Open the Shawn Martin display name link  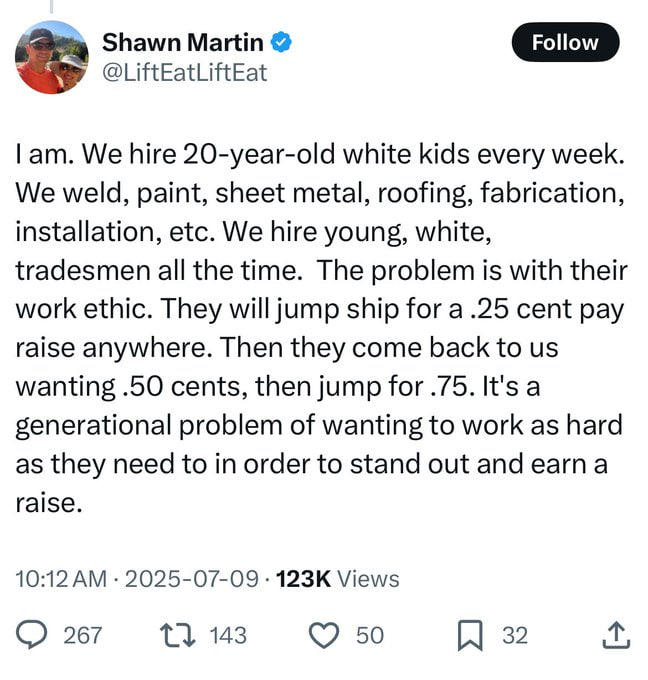click(183, 42)
